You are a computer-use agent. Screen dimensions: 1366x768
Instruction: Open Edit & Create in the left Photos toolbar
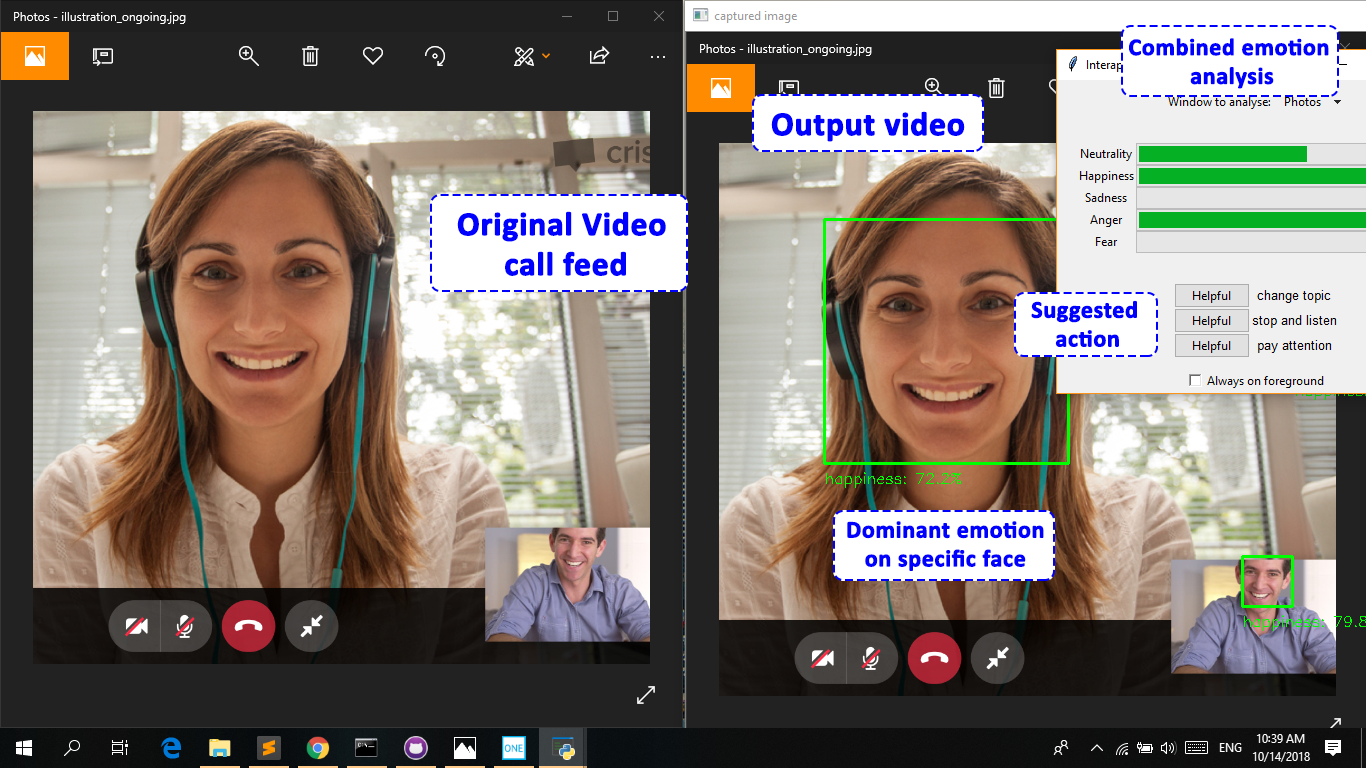531,56
